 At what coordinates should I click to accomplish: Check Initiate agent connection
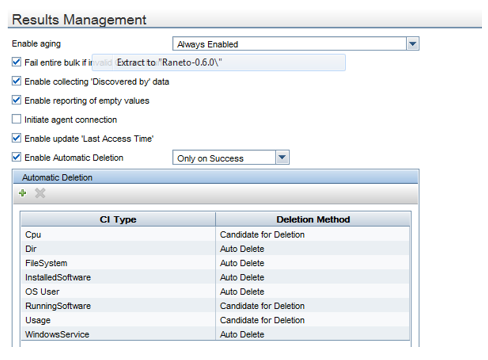16,119
